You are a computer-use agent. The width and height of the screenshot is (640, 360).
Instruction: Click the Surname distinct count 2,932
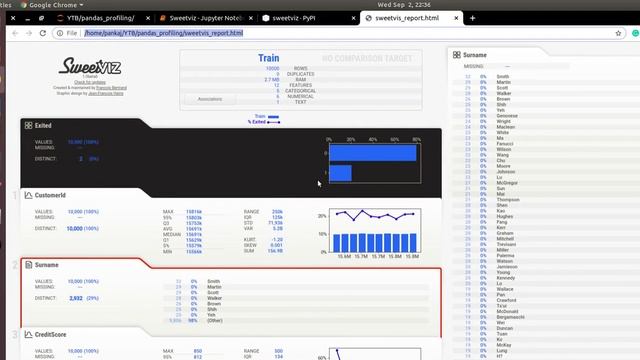point(76,298)
